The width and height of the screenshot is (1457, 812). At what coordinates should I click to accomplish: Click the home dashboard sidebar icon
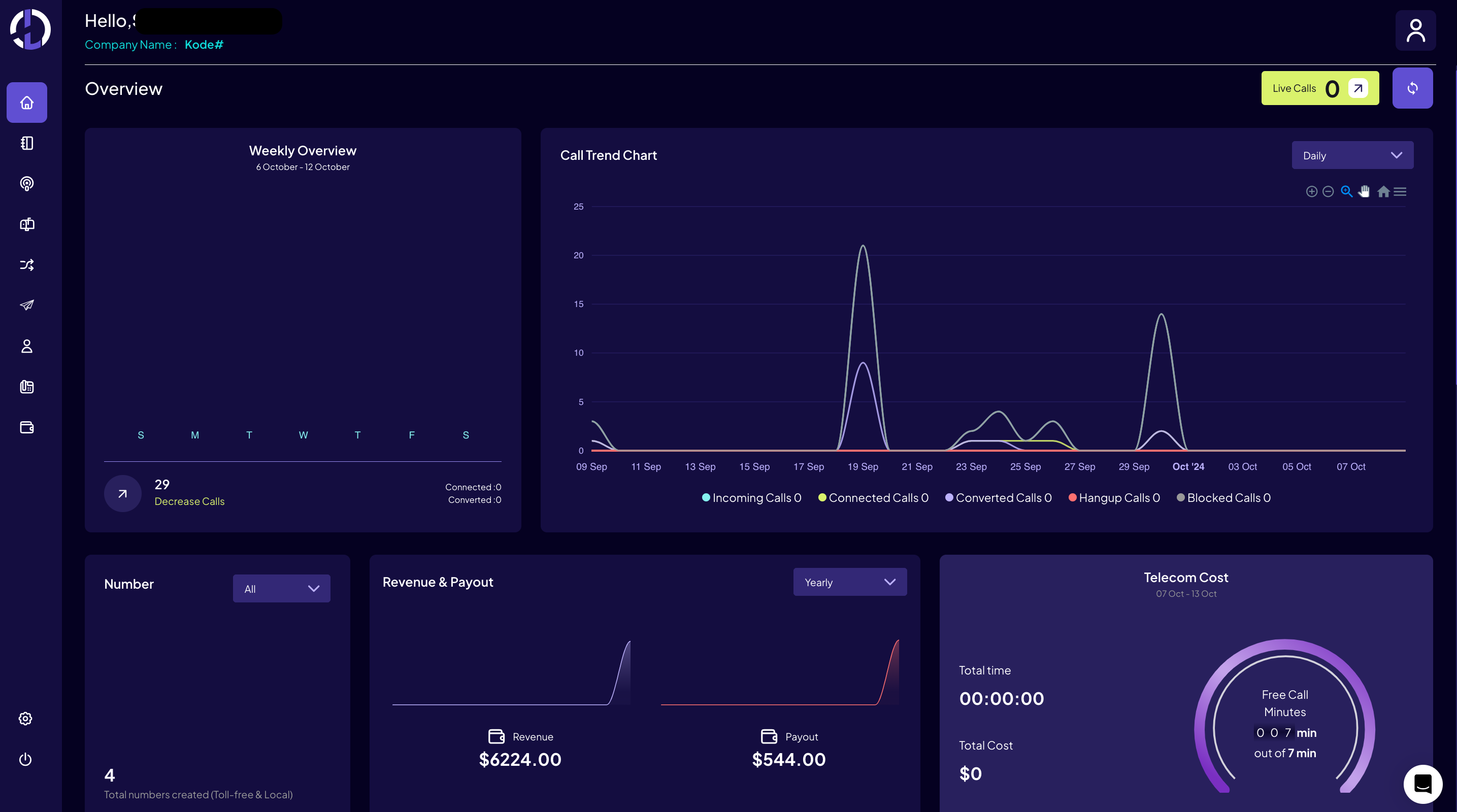26,103
